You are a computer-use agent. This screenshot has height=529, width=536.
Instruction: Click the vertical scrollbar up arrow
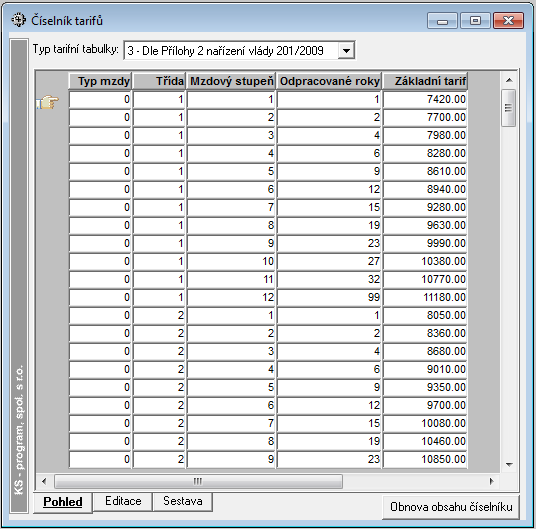(509, 80)
